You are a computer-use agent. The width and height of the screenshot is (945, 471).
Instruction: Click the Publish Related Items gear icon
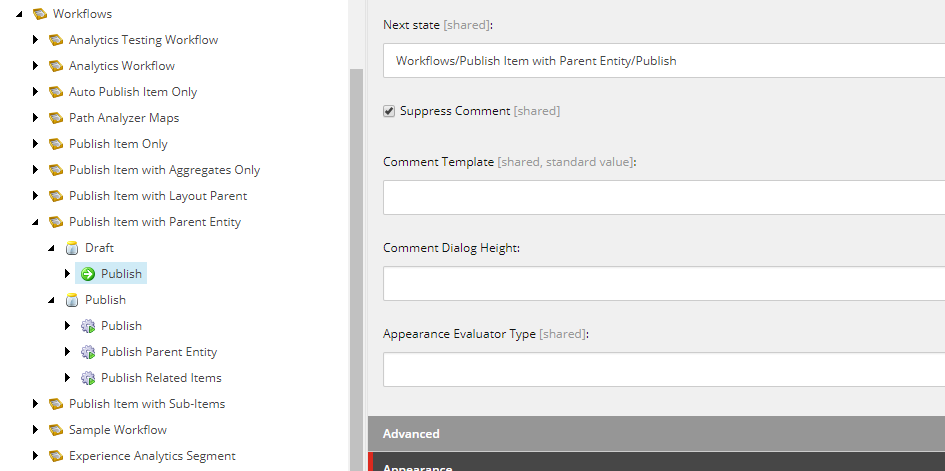coord(88,378)
